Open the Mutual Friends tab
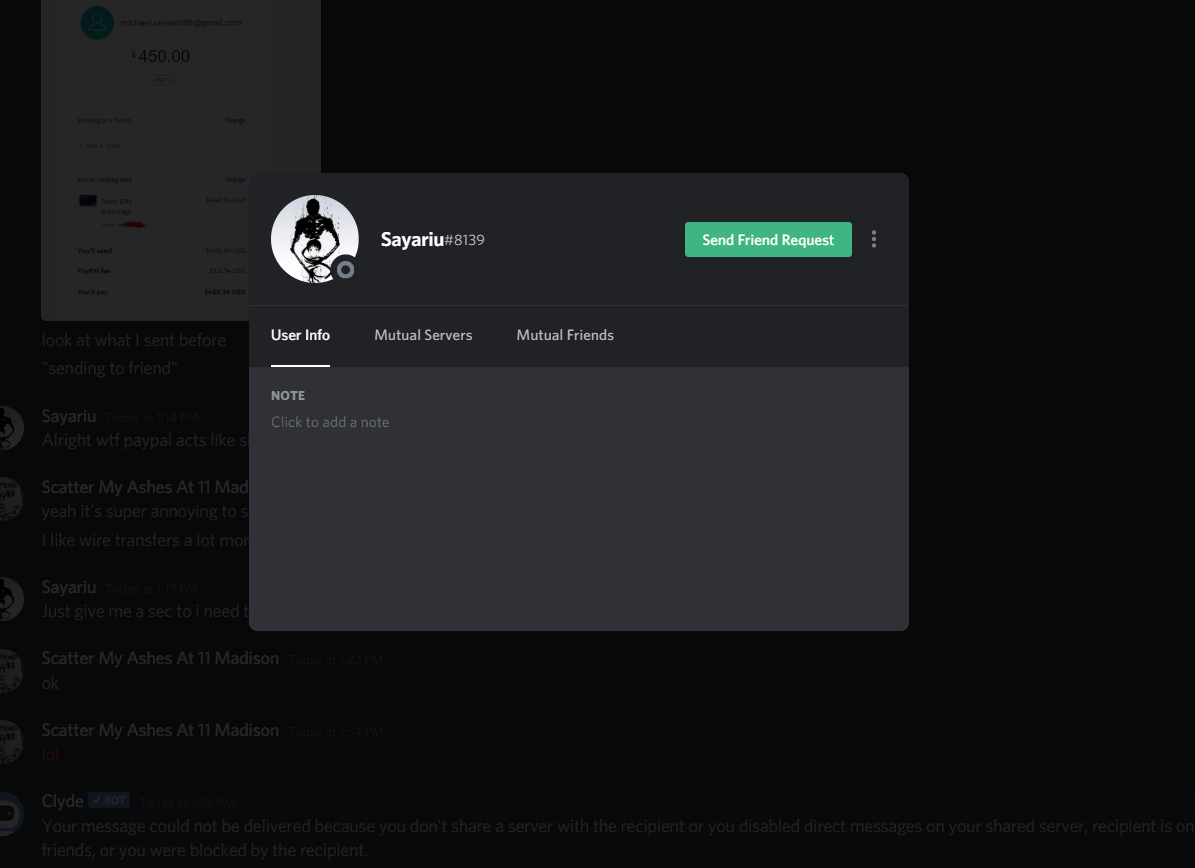Image resolution: width=1195 pixels, height=868 pixels. [x=565, y=335]
